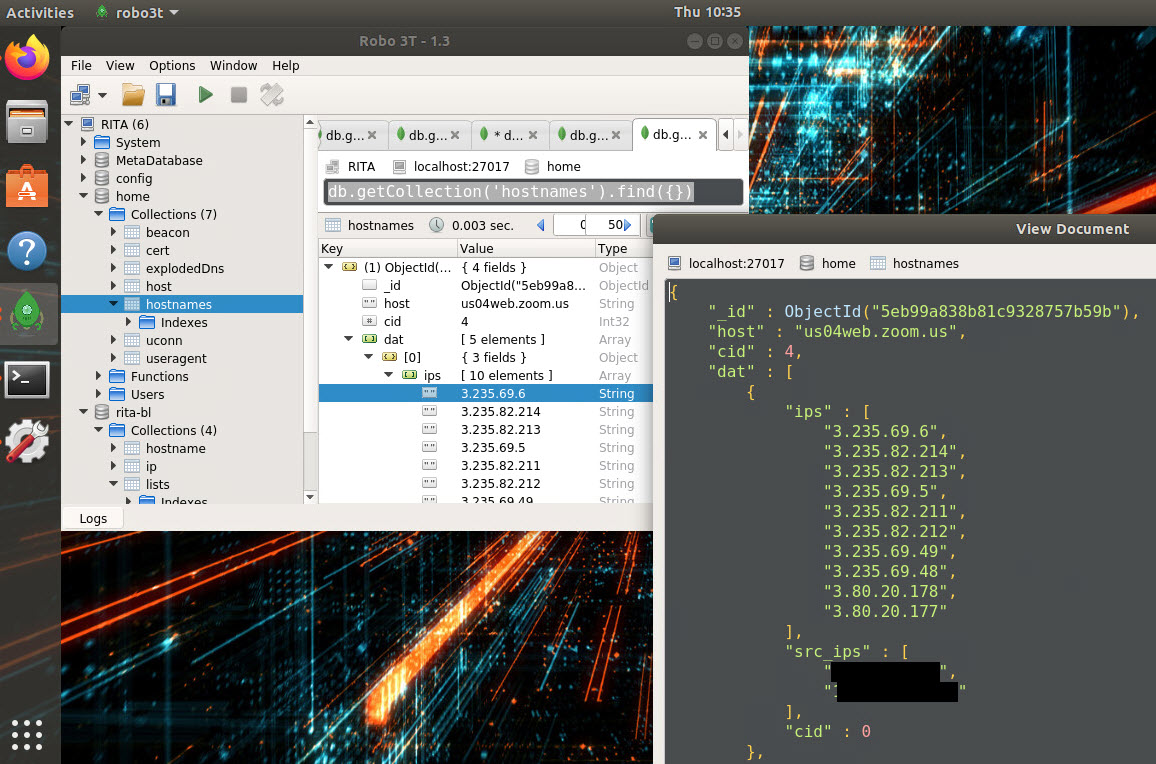Viewport: 1156px width, 764px height.
Task: Open the View menu
Action: (x=119, y=66)
